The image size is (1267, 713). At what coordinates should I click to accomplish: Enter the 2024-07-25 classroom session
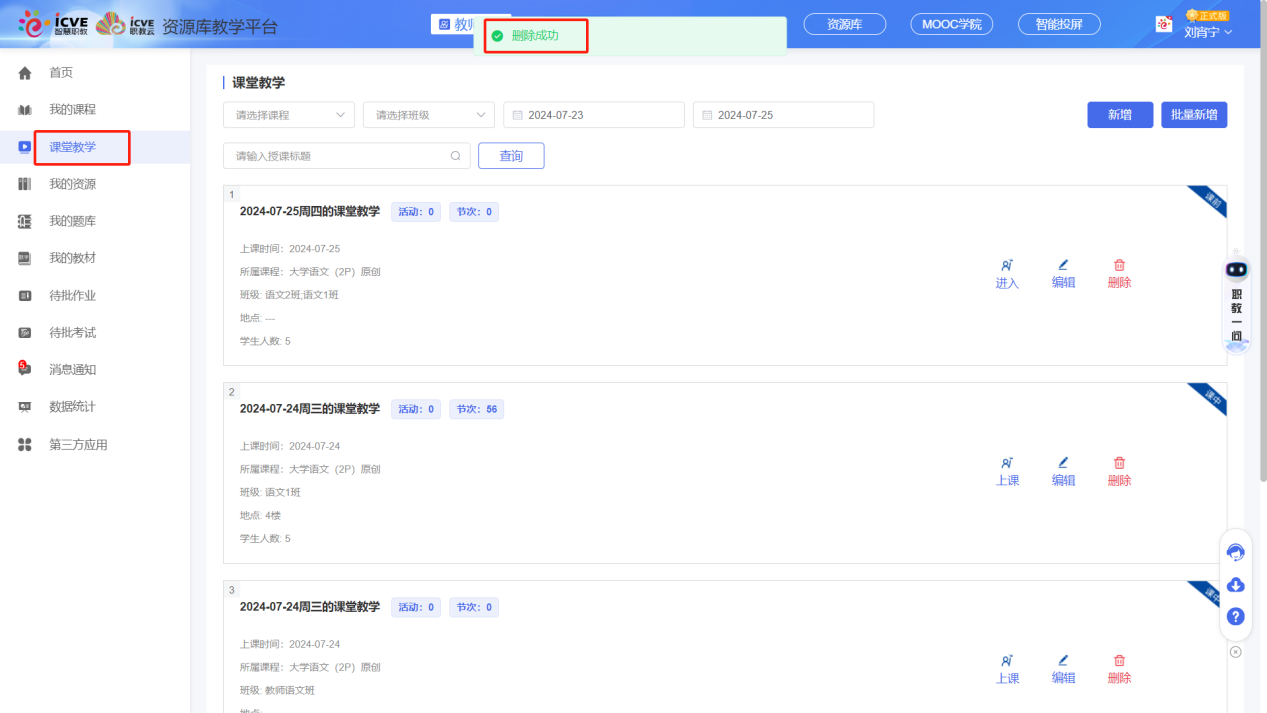coord(1007,273)
